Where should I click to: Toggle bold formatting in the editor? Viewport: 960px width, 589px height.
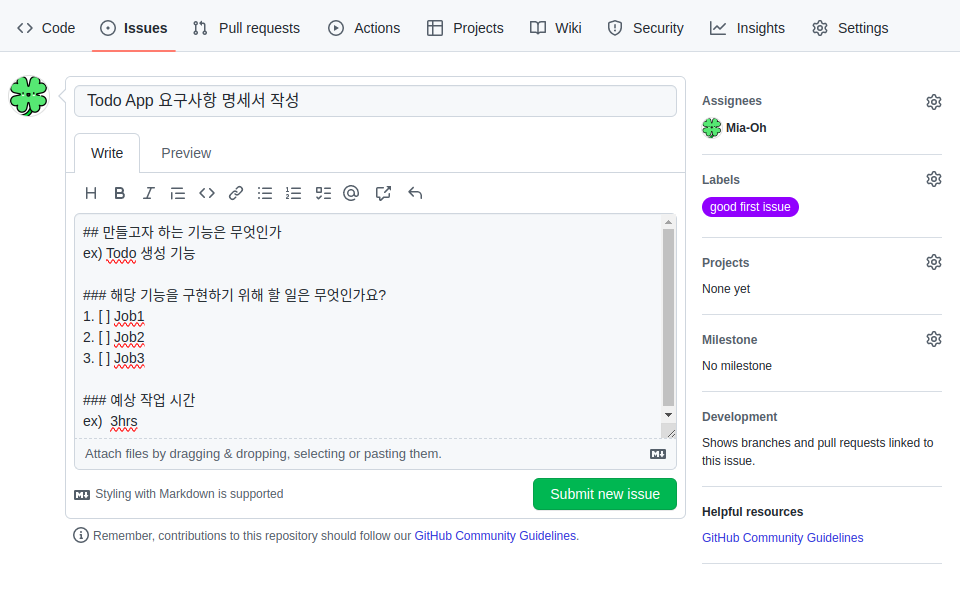[x=119, y=193]
